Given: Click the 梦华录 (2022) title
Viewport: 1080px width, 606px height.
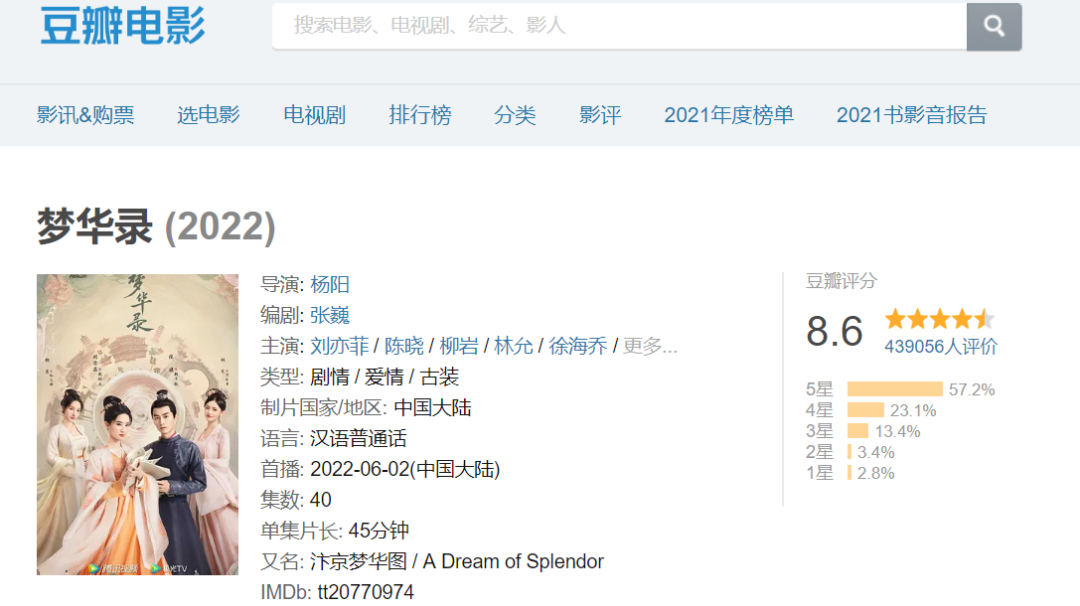Looking at the screenshot, I should (x=156, y=227).
